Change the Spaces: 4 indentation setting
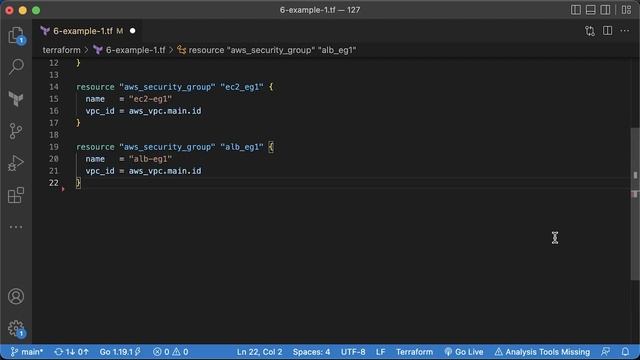The height and width of the screenshot is (360, 640). pos(311,352)
